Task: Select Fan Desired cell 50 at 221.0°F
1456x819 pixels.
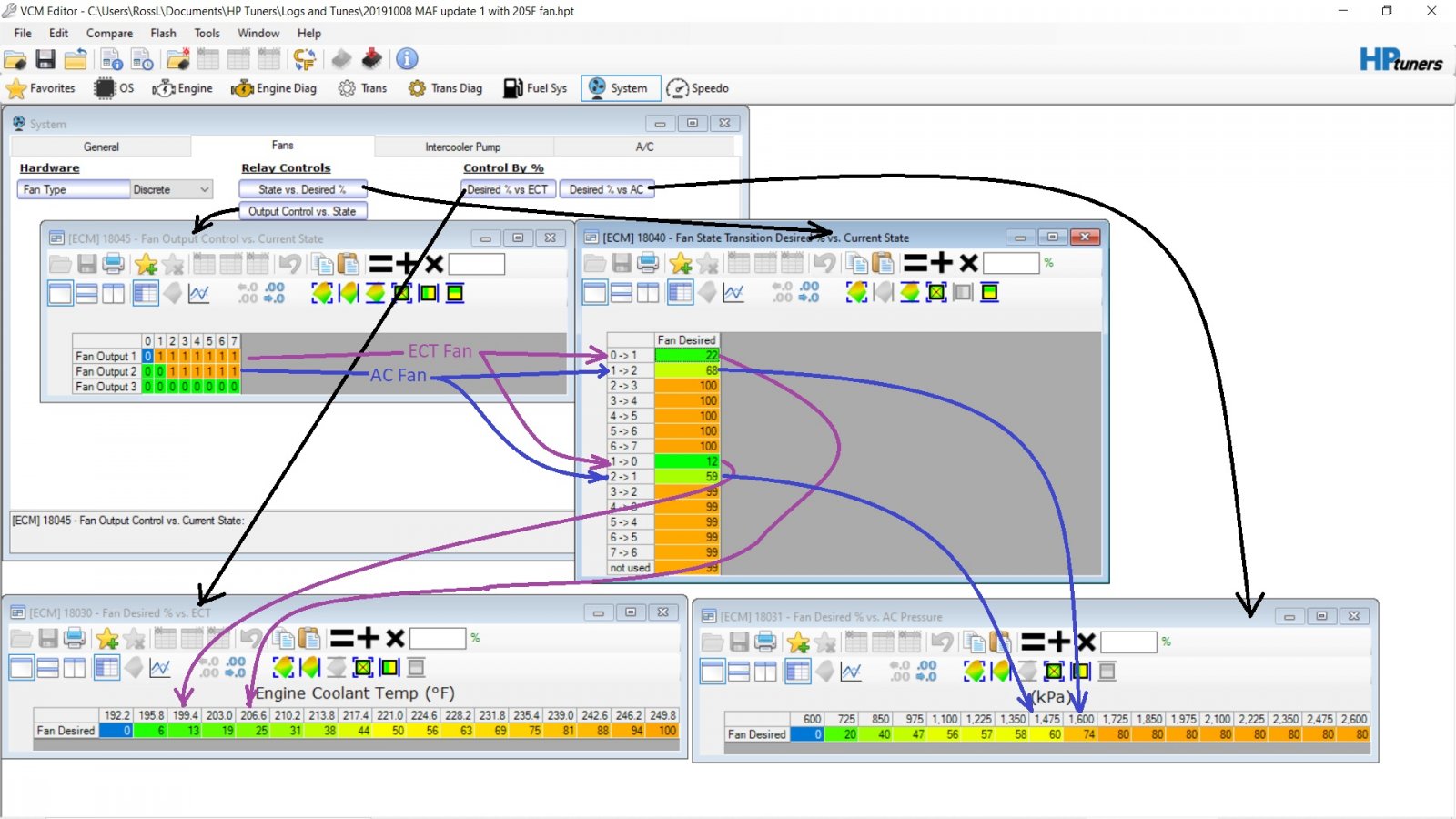Action: (x=389, y=730)
